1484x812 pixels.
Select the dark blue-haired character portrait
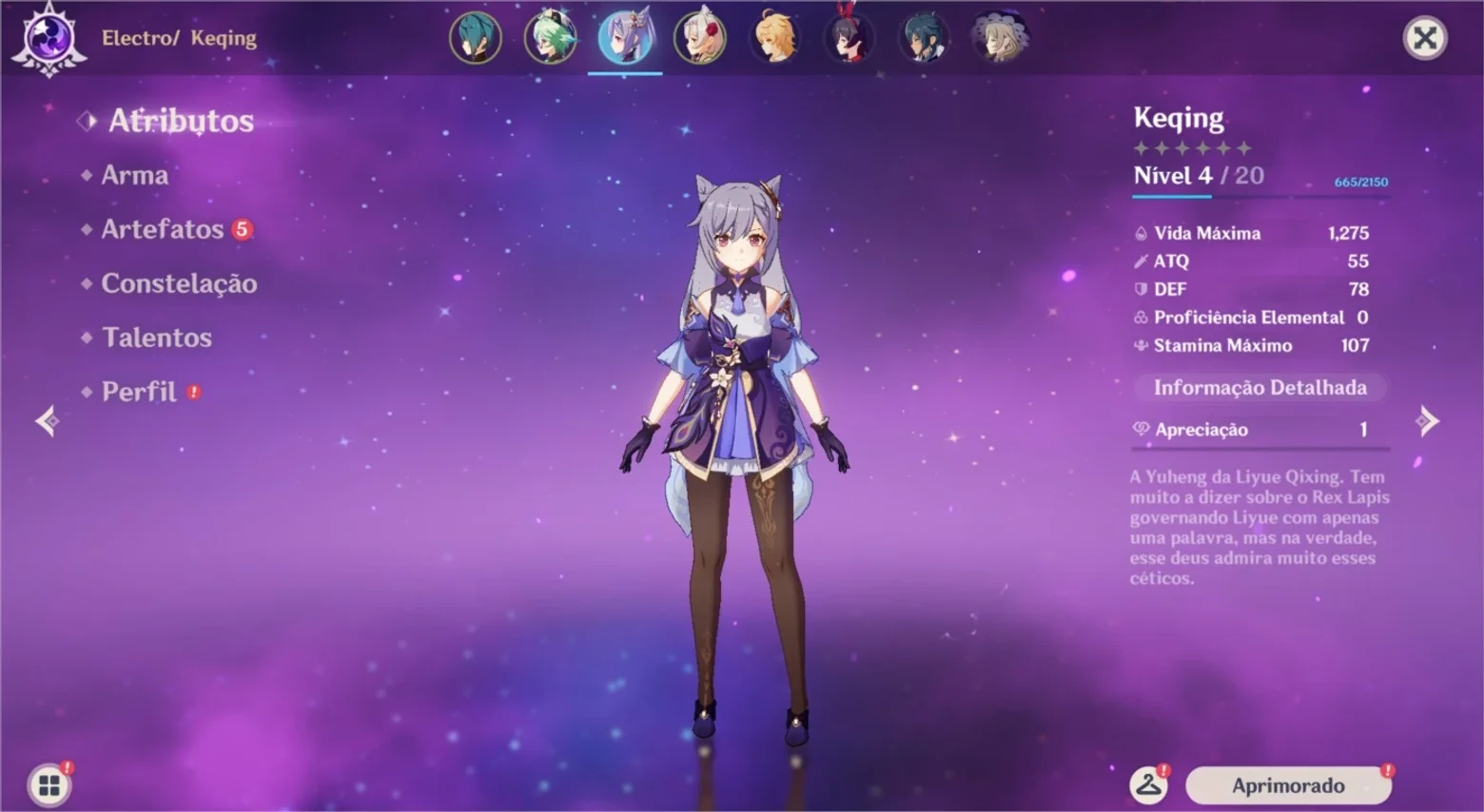coord(924,38)
